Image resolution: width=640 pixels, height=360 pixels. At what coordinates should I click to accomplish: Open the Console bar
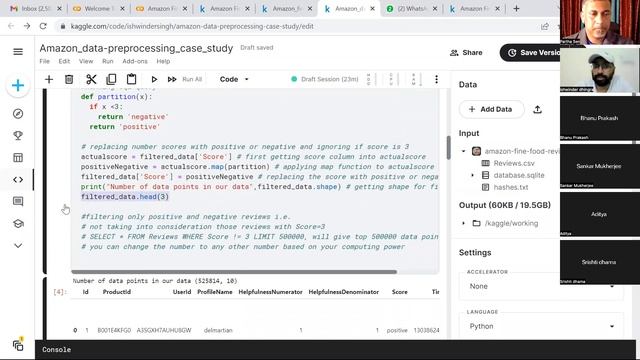[x=335, y=350]
